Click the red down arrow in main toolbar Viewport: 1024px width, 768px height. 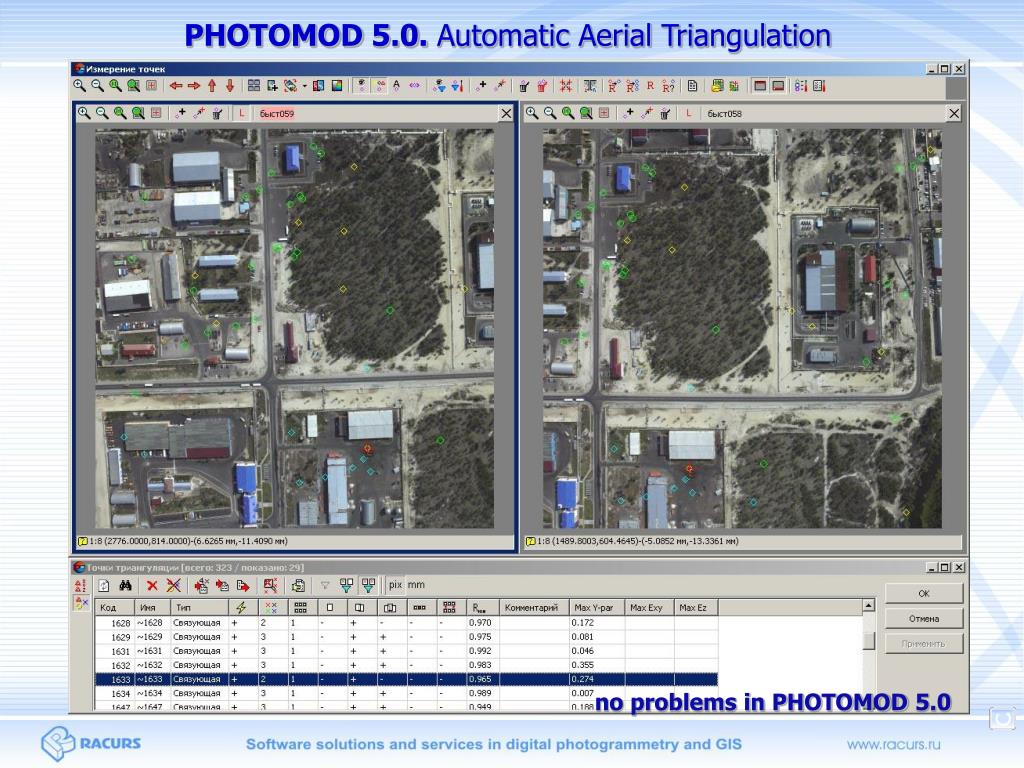[x=230, y=86]
